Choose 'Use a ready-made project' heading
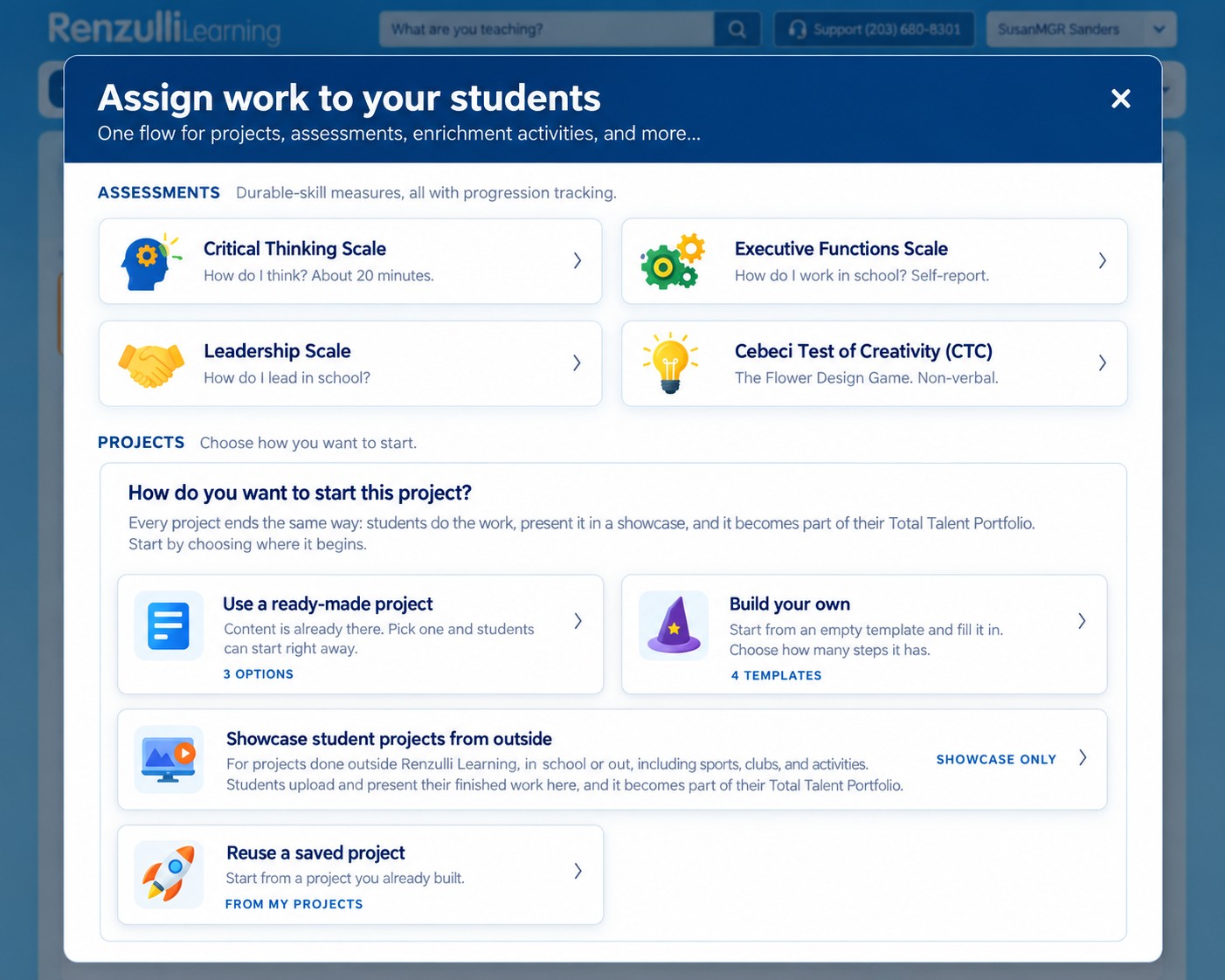Screen dimensions: 1225x980 coord(328,604)
